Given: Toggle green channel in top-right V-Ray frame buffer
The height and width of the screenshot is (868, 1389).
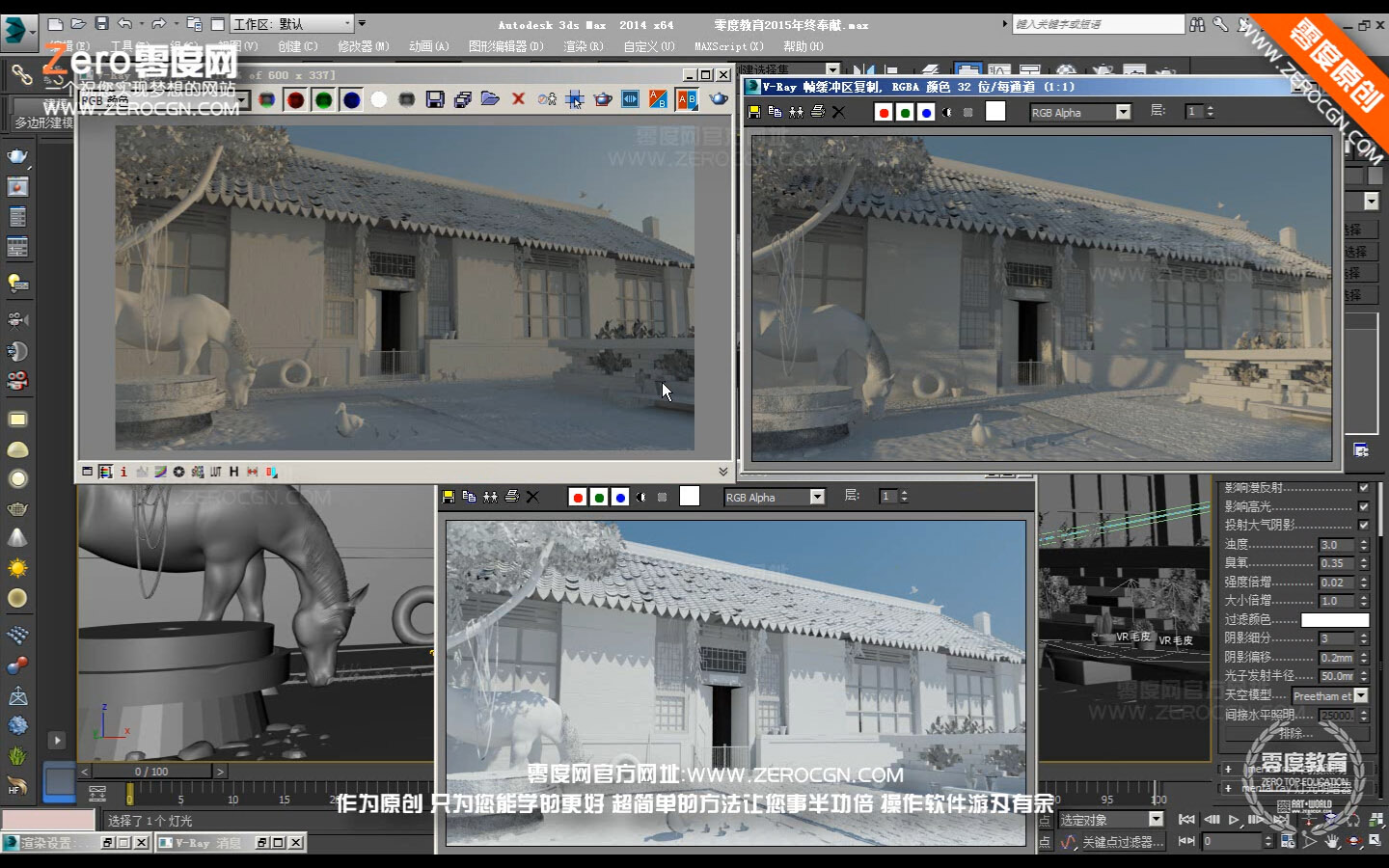Looking at the screenshot, I should (x=905, y=112).
